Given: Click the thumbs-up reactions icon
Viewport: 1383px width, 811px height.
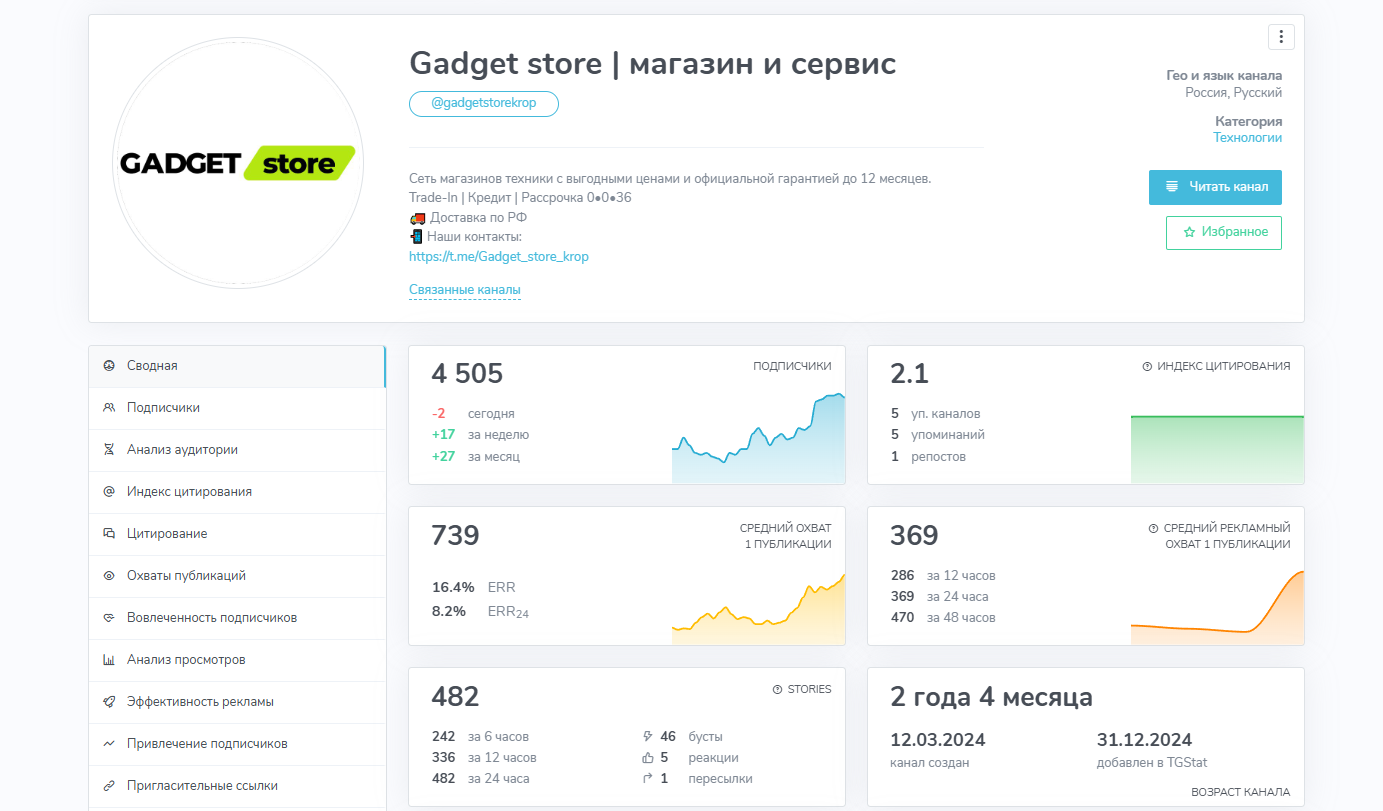Looking at the screenshot, I should point(648,758).
